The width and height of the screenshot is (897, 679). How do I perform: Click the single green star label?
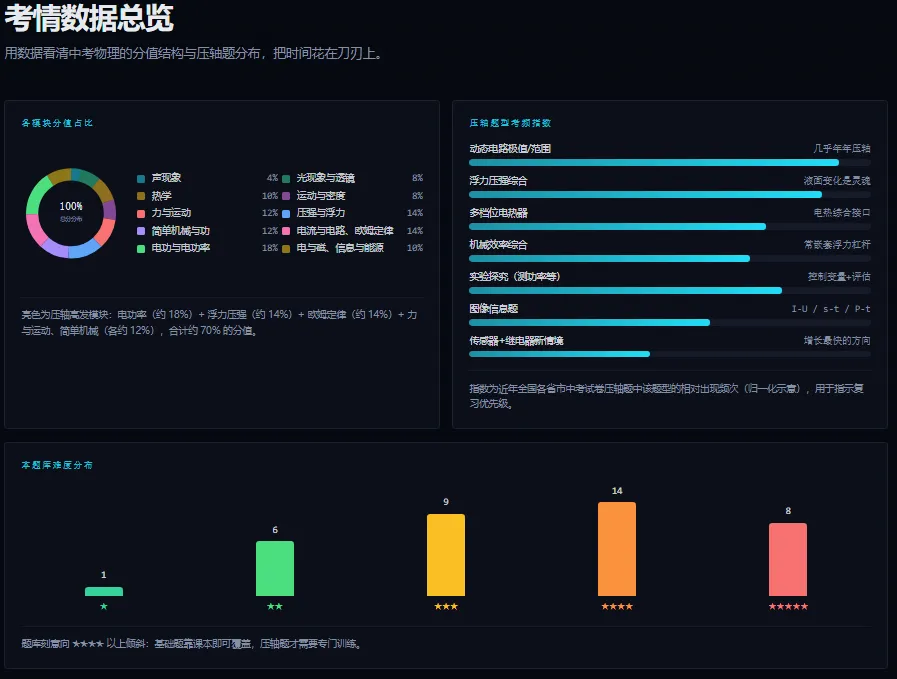click(x=104, y=606)
